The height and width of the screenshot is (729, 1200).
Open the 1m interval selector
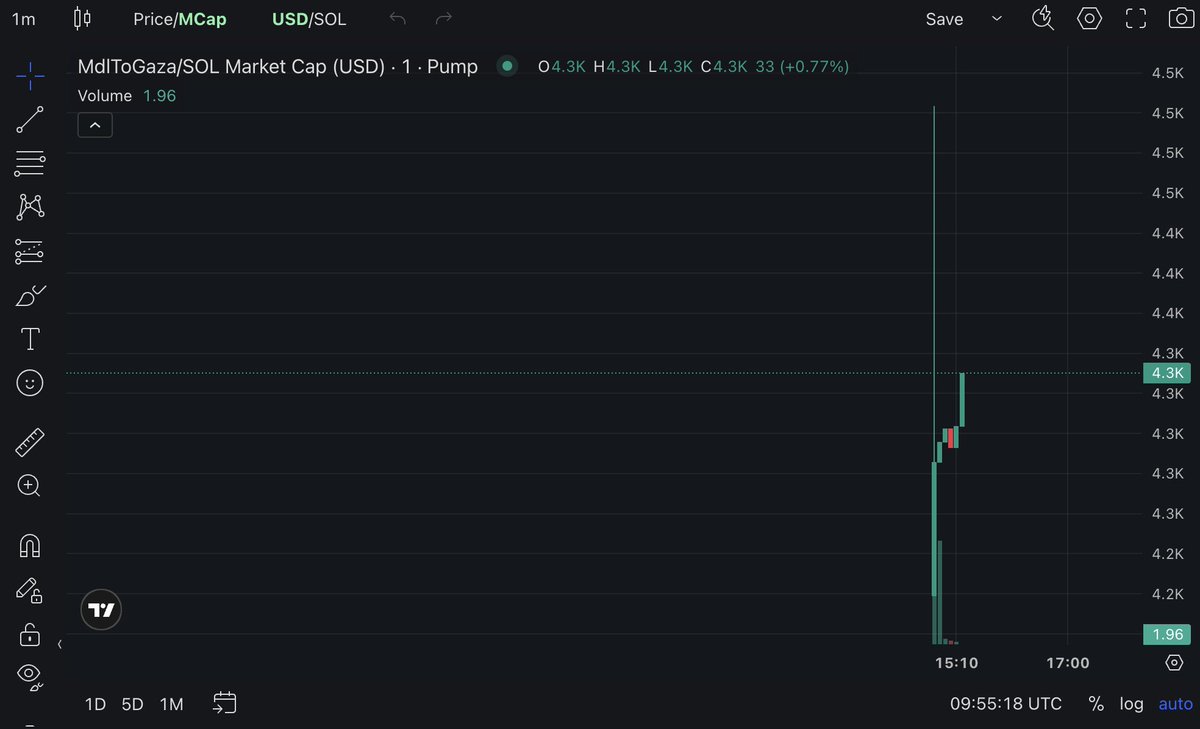(x=24, y=17)
